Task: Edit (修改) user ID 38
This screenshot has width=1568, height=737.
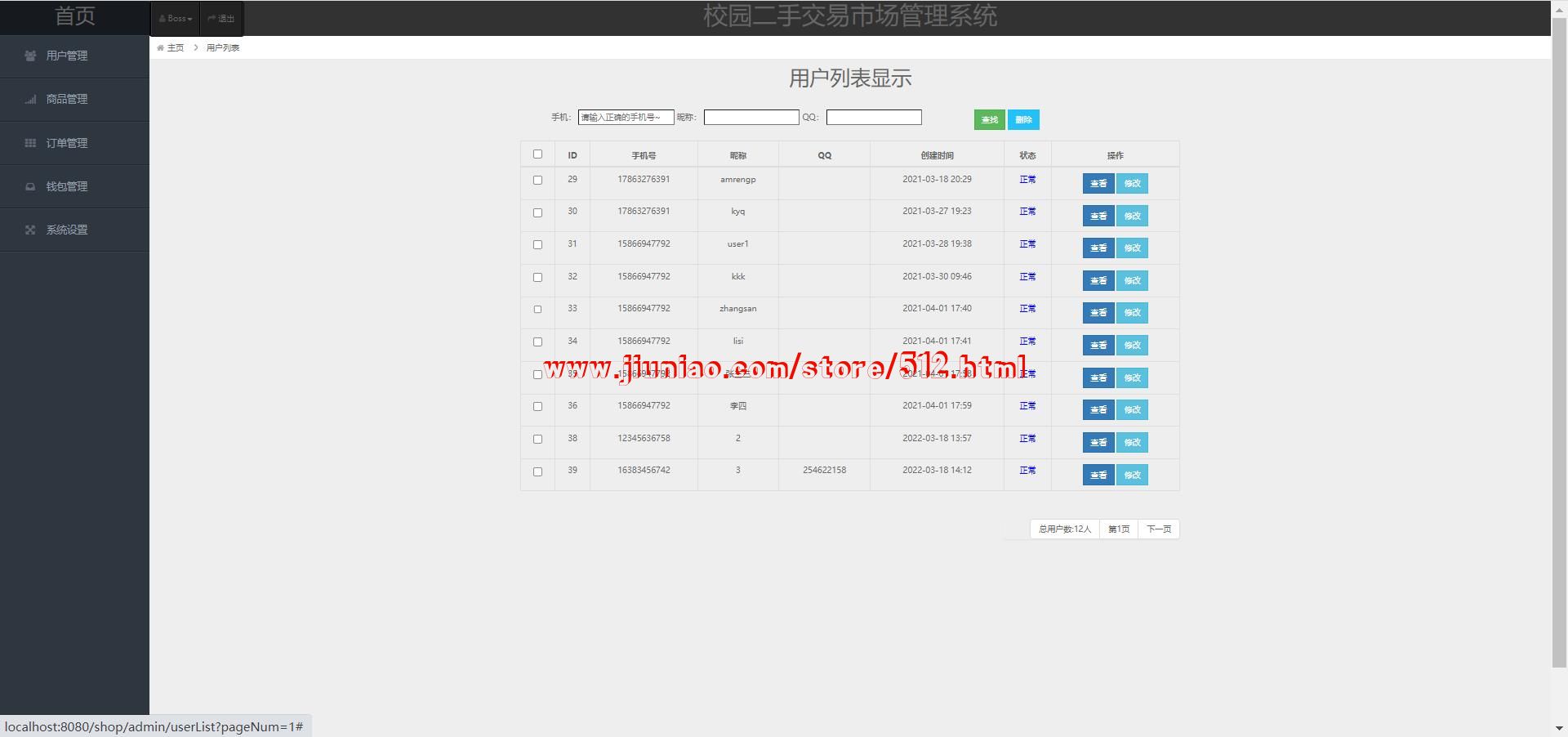Action: coord(1132,442)
